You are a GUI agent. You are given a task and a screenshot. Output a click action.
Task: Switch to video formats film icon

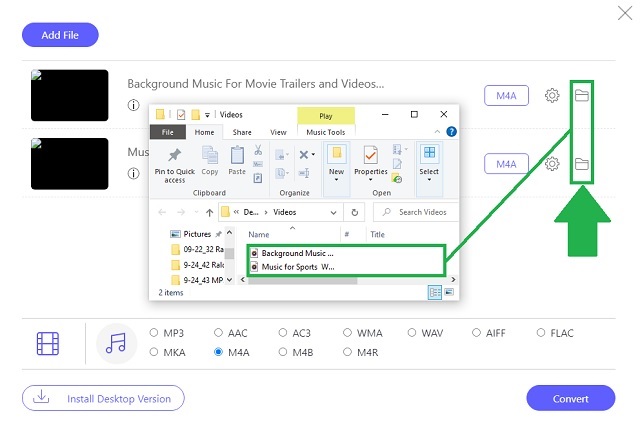click(x=48, y=343)
